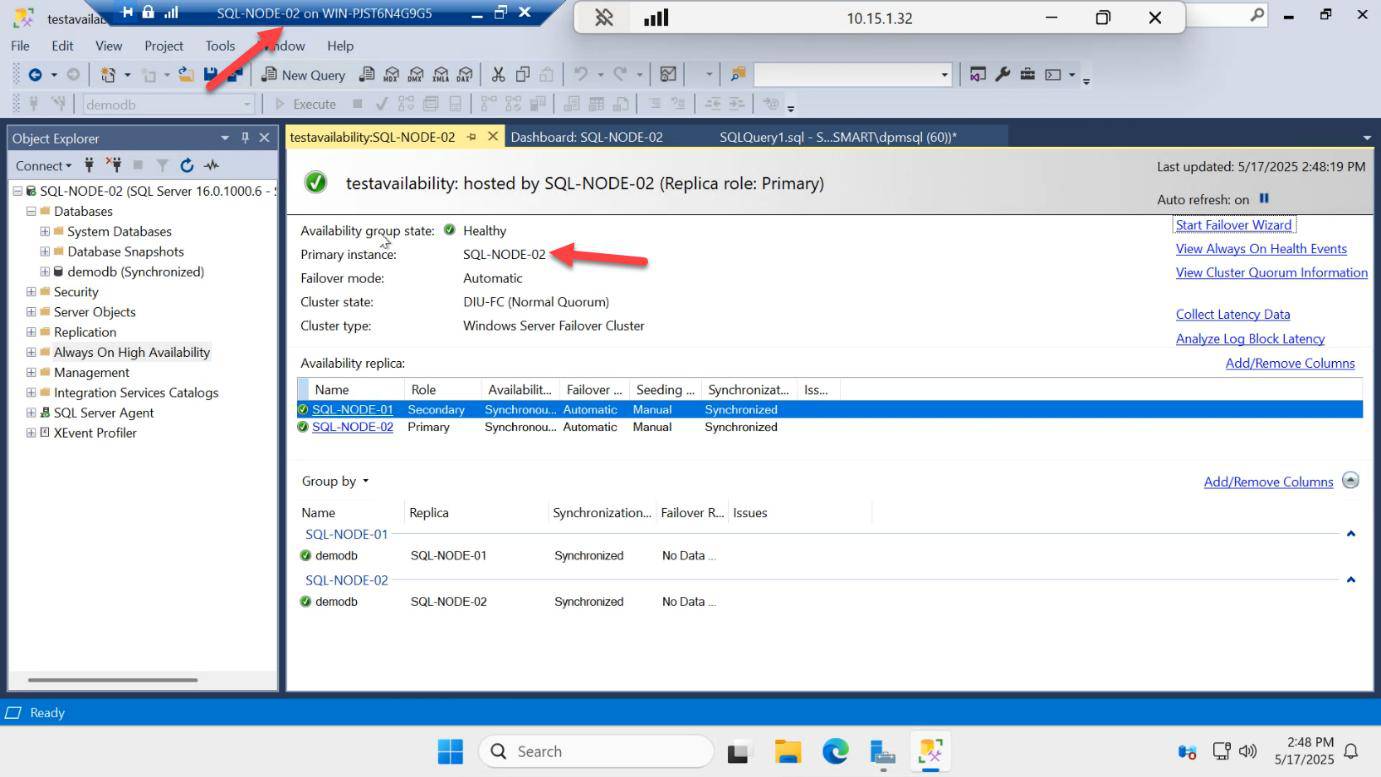Image resolution: width=1381 pixels, height=777 pixels.
Task: Select demodb (Synchronized) in tree
Action: click(135, 272)
